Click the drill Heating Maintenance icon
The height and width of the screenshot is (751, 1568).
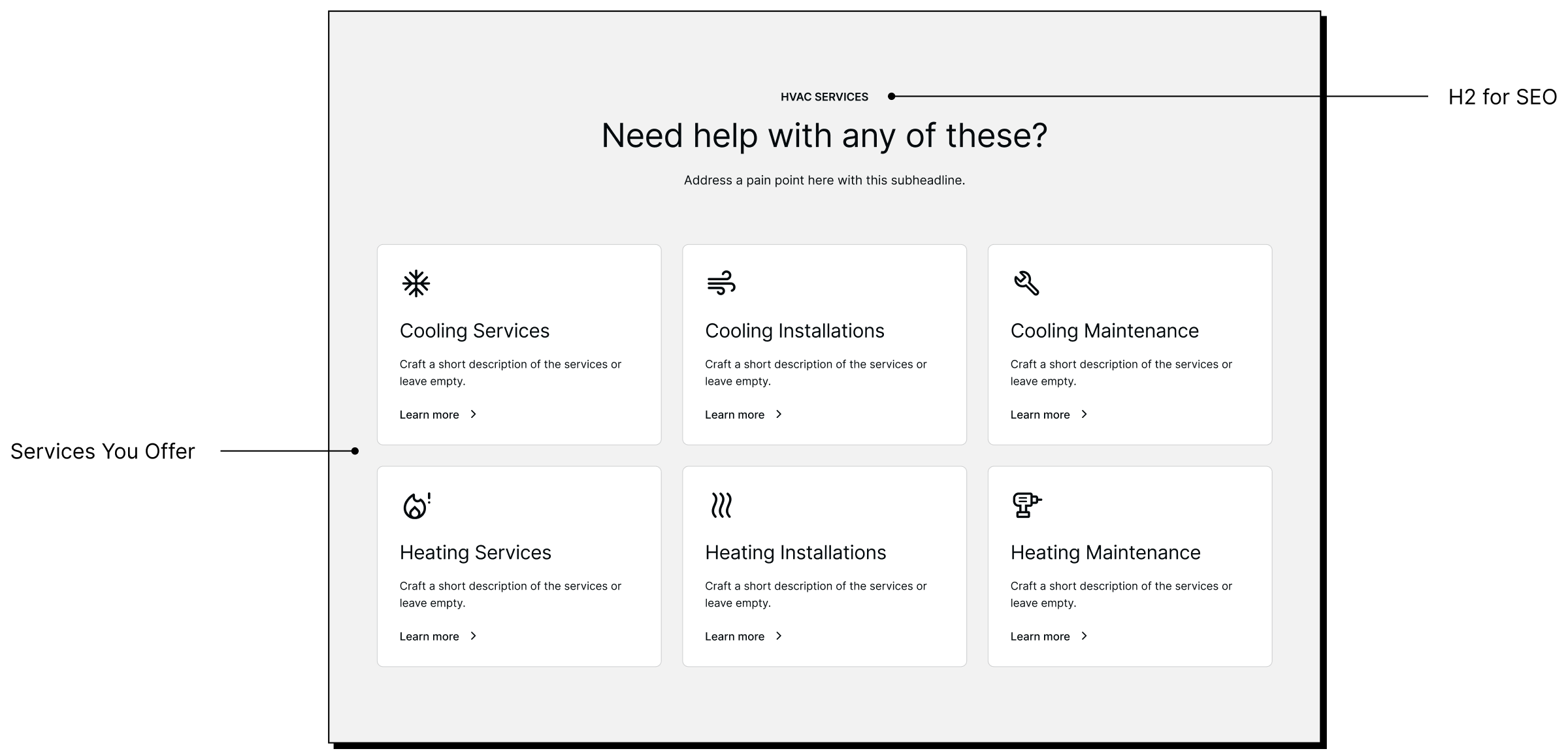pos(1026,505)
